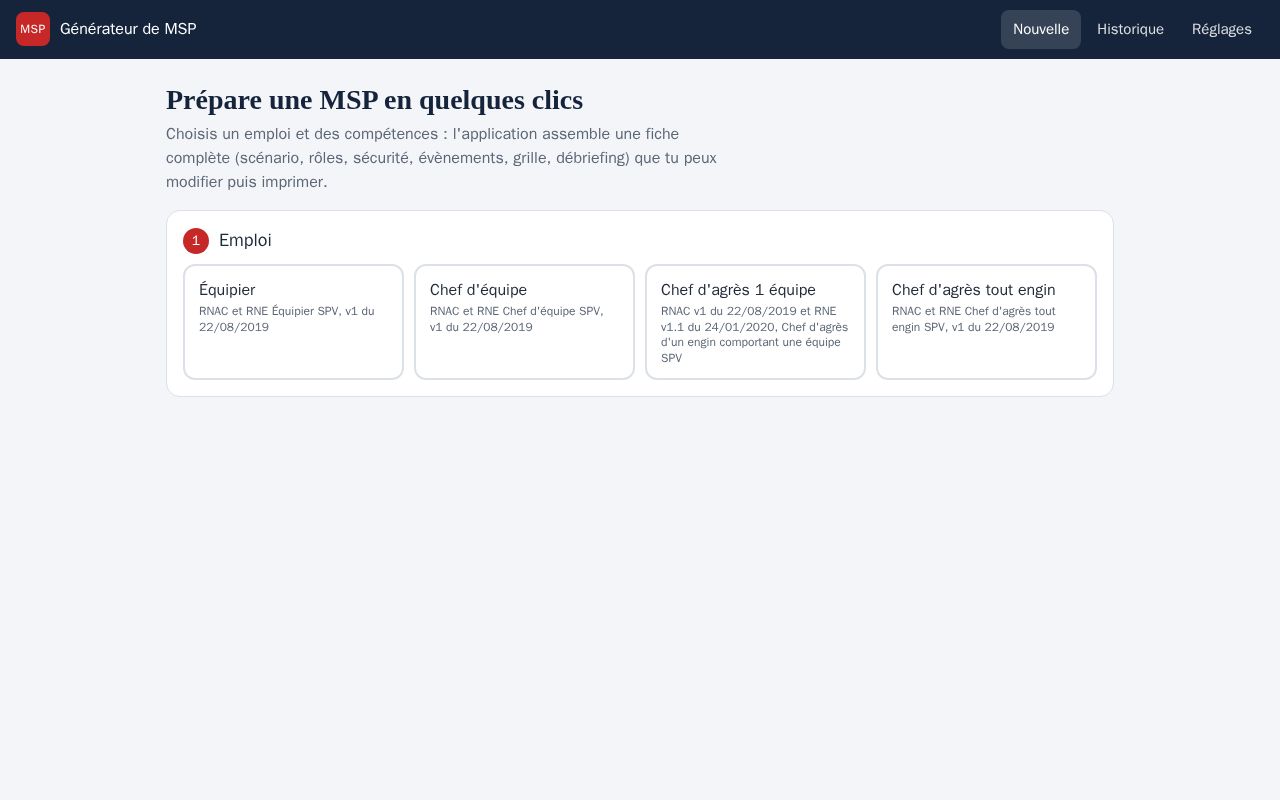Select the Équipier job card
This screenshot has height=800, width=1280.
pos(293,322)
